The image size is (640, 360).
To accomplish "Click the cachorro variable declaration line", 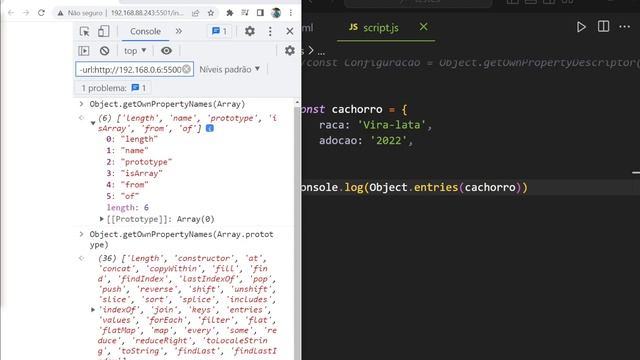I will 354,109.
